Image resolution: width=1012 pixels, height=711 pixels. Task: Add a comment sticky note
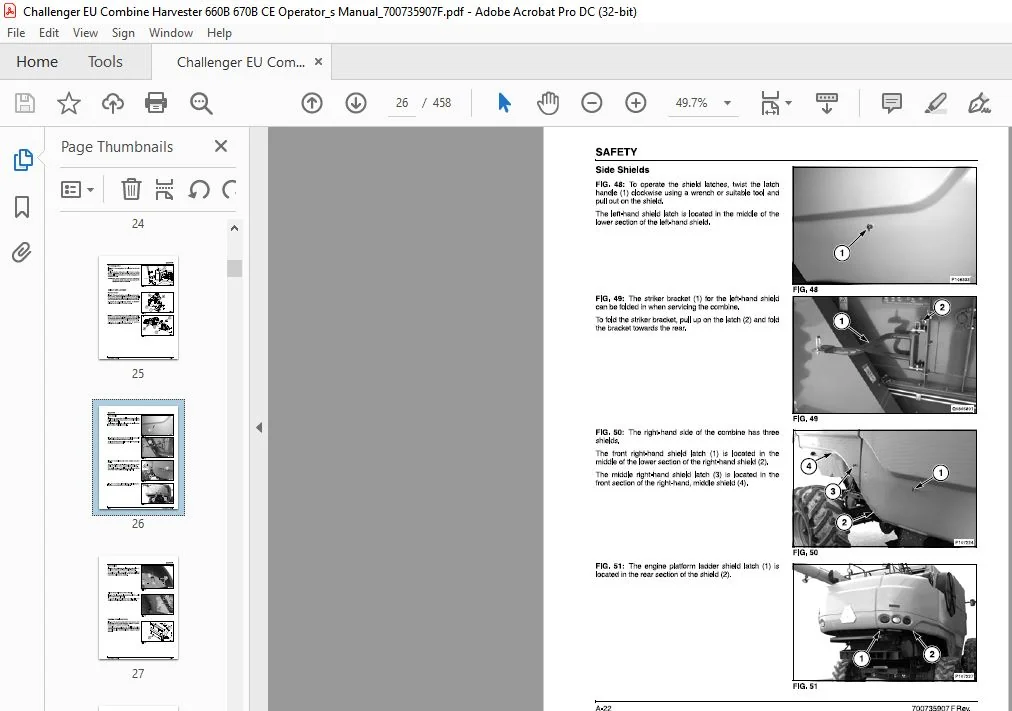891,103
